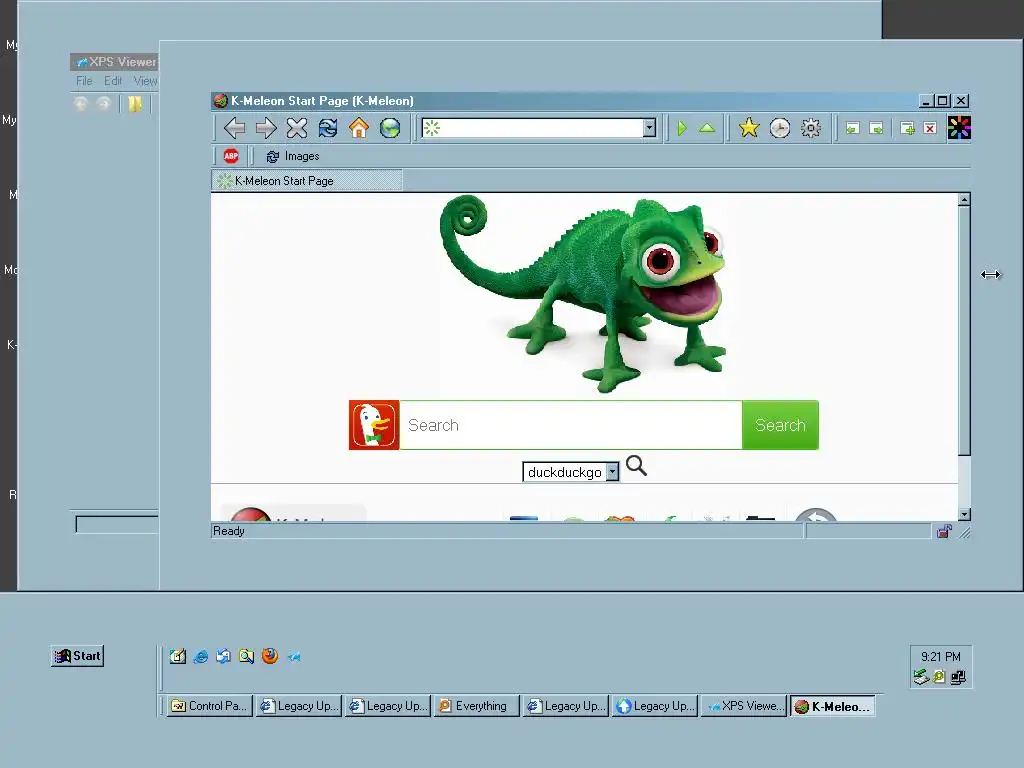This screenshot has width=1024, height=768.
Task: Click the green Search button
Action: tap(780, 425)
